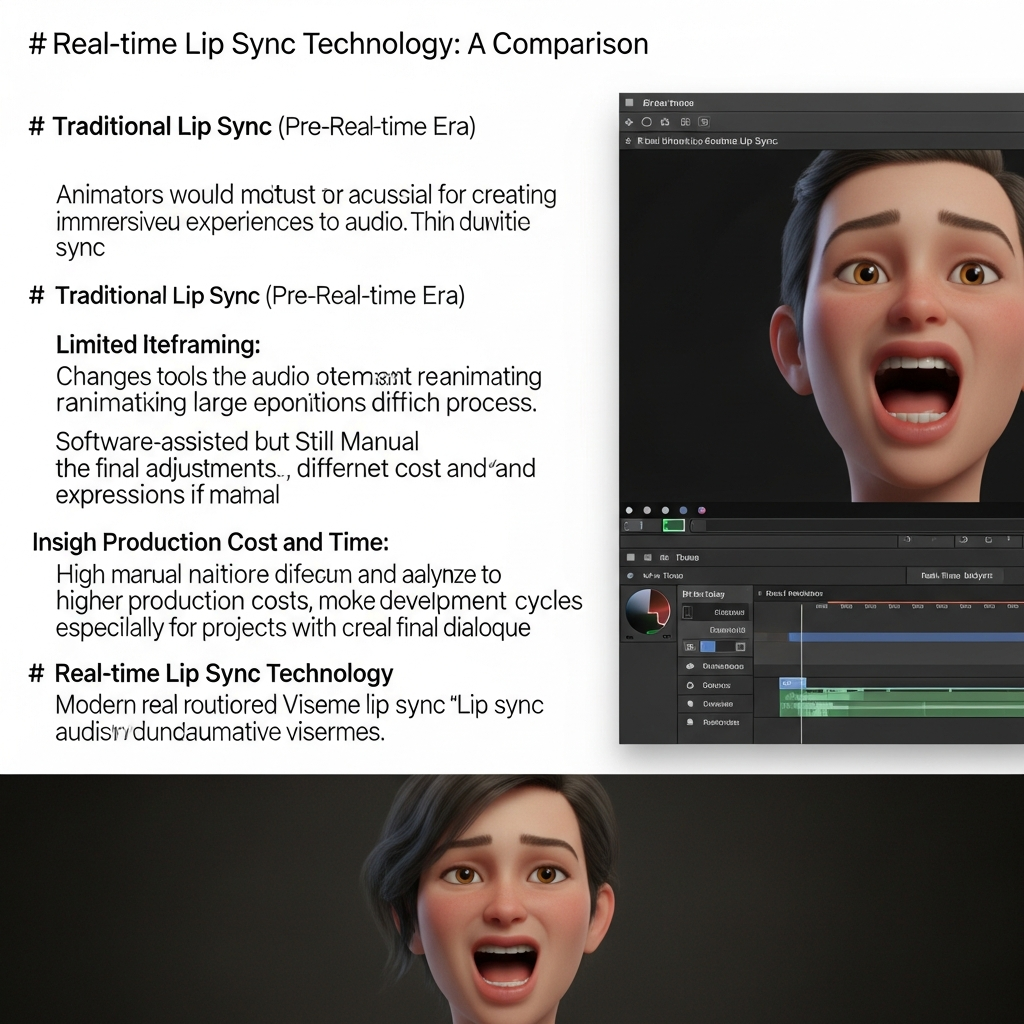Click the gear-shaped toolbar icon
This screenshot has width=1024, height=1024.
point(665,122)
